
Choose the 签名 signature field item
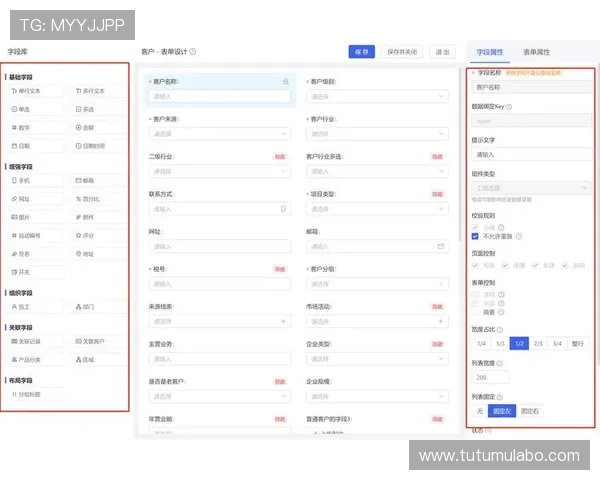(x=36, y=254)
